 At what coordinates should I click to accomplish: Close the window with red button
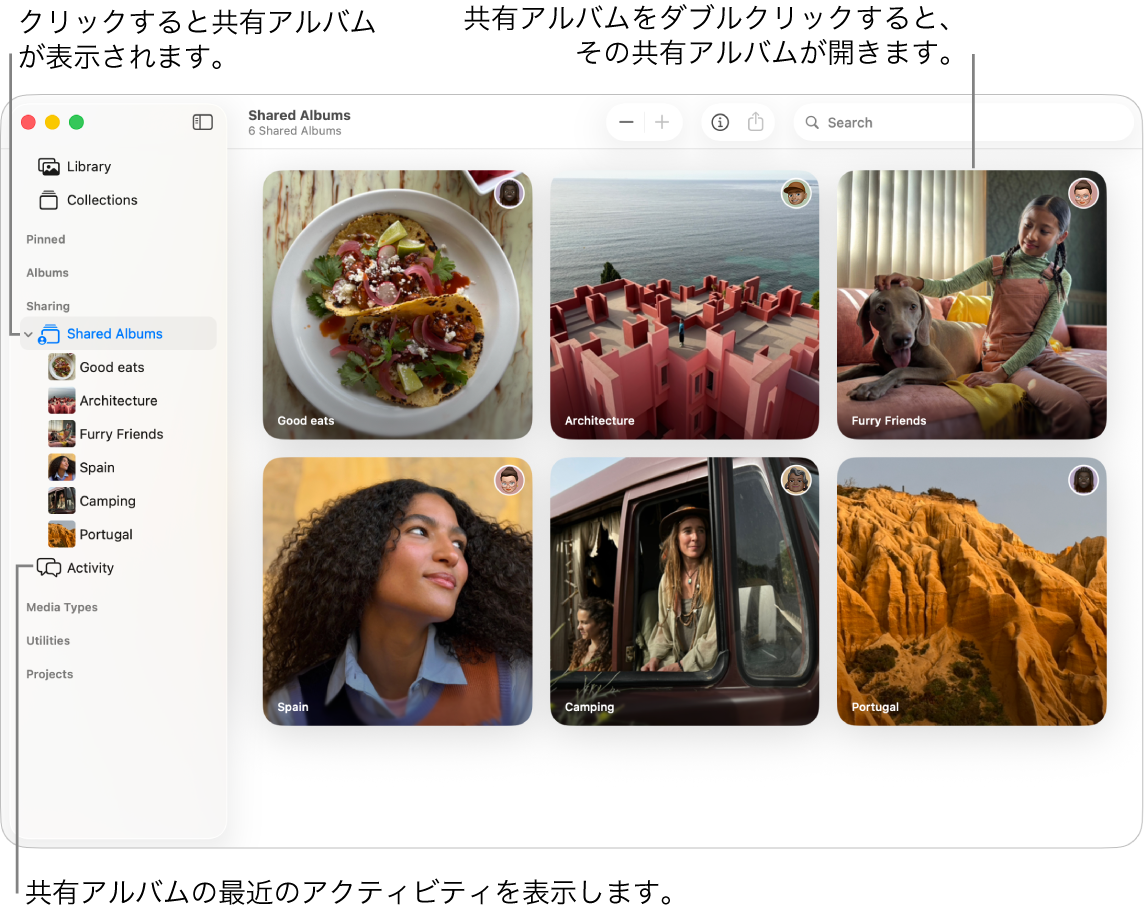click(29, 122)
